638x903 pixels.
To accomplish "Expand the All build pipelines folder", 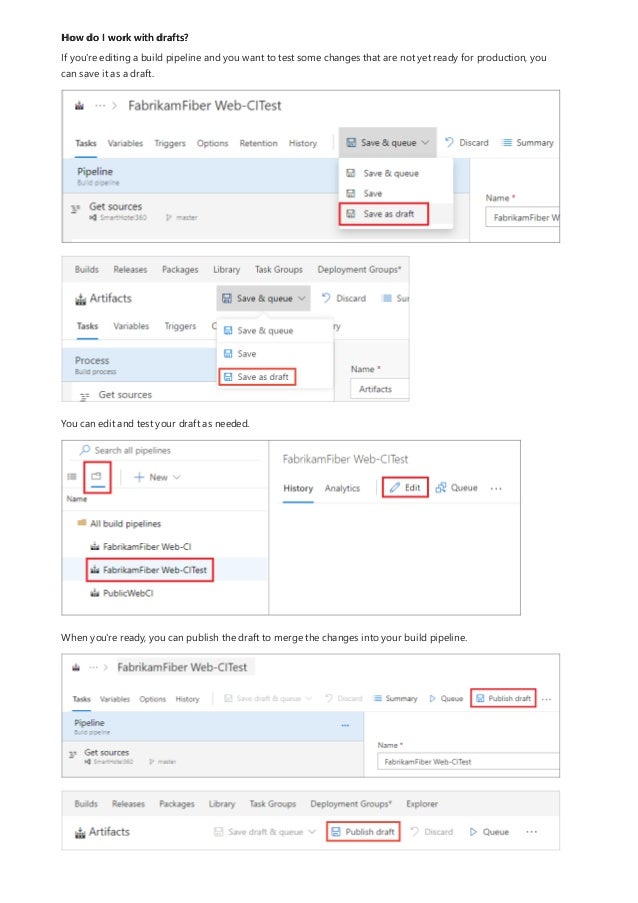I will point(119,523).
